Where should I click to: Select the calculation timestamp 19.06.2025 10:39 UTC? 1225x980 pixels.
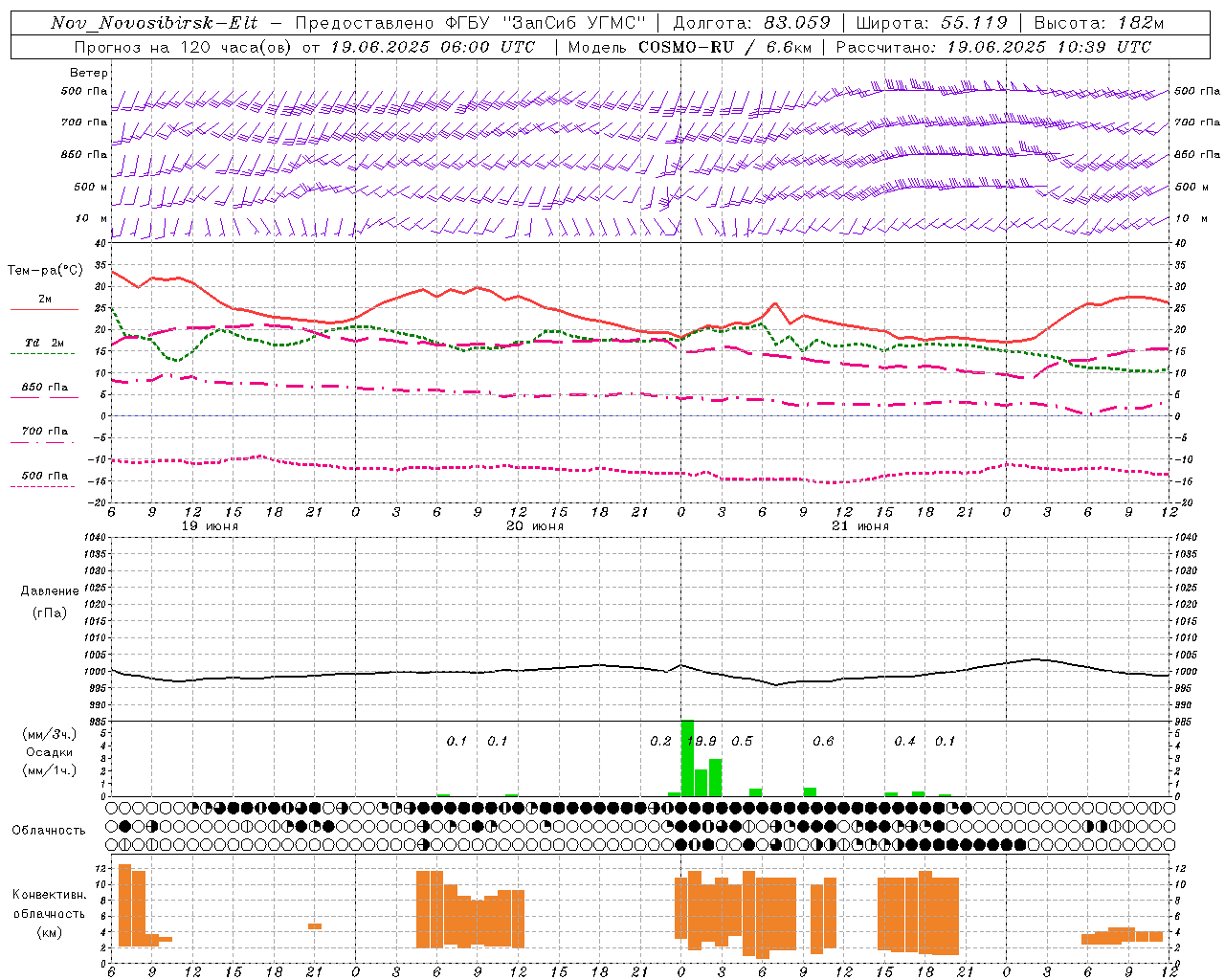click(1049, 47)
